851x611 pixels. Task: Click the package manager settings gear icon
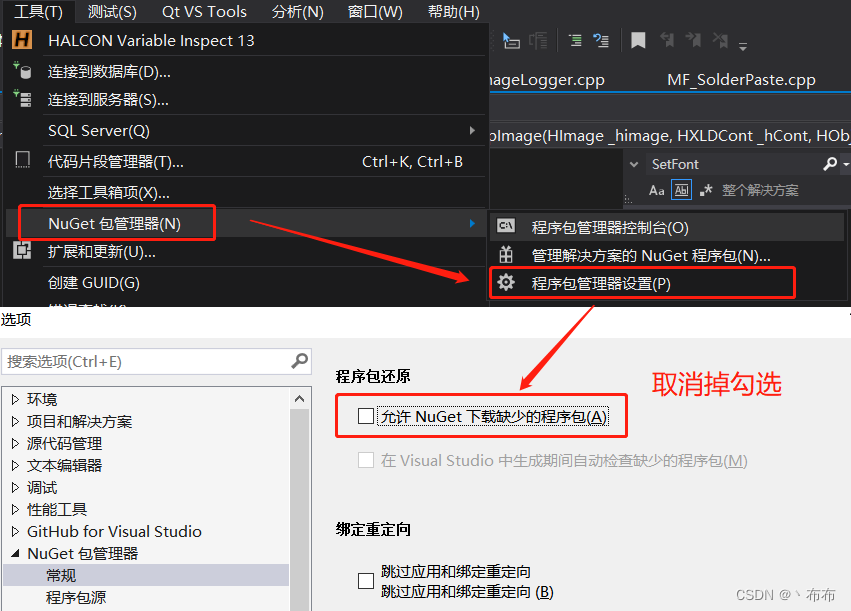pyautogui.click(x=506, y=282)
